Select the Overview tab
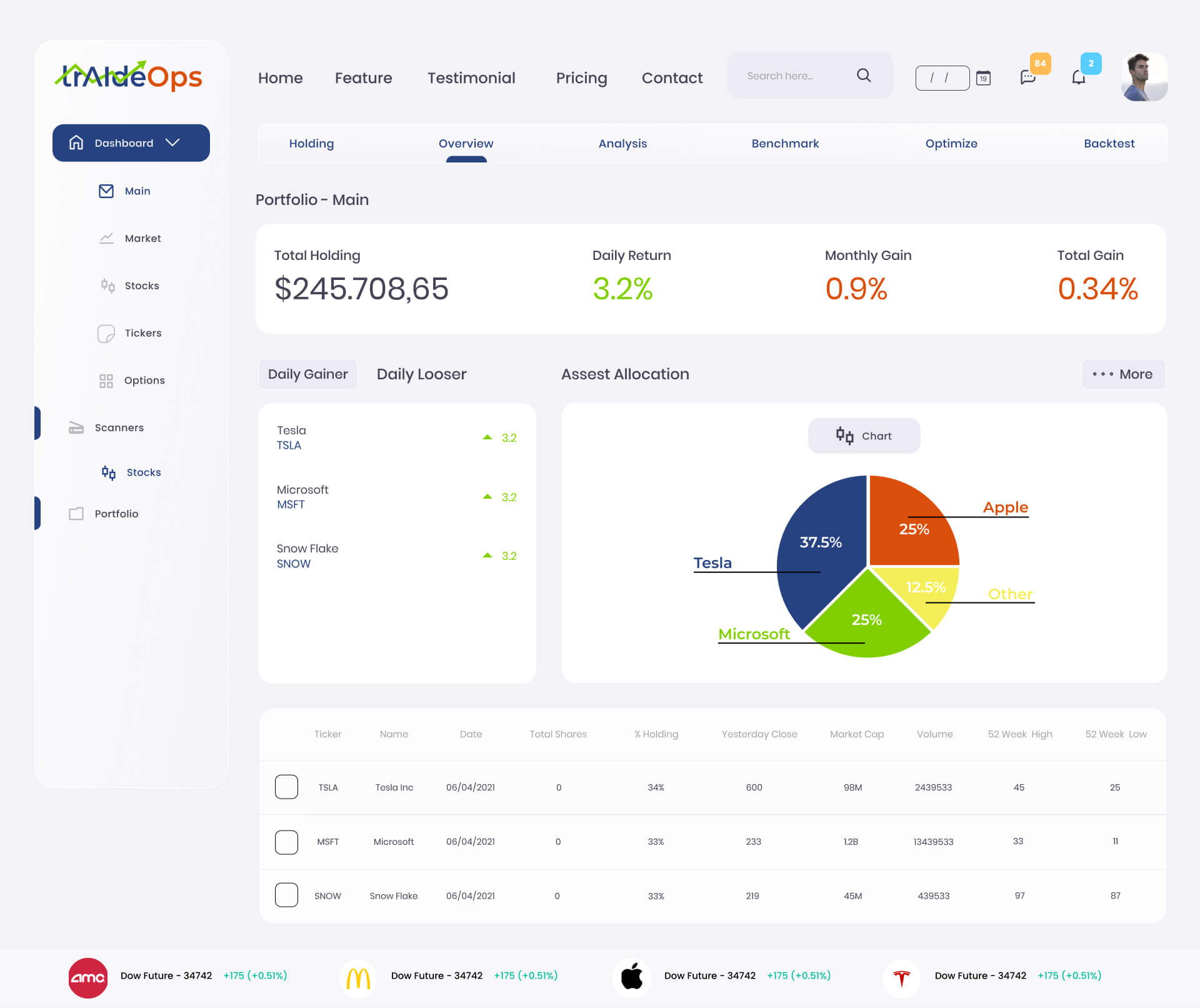This screenshot has height=1008, width=1200. tap(466, 143)
